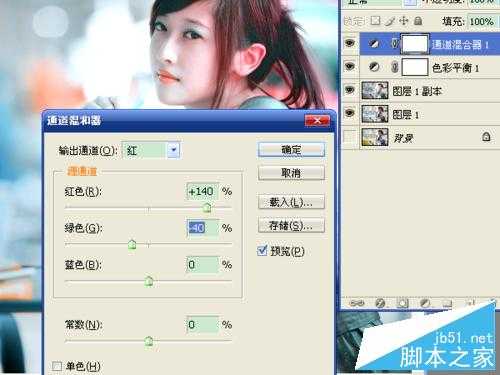Select mask thumbnail of 色彩平衡 1 layer

pyautogui.click(x=415, y=67)
